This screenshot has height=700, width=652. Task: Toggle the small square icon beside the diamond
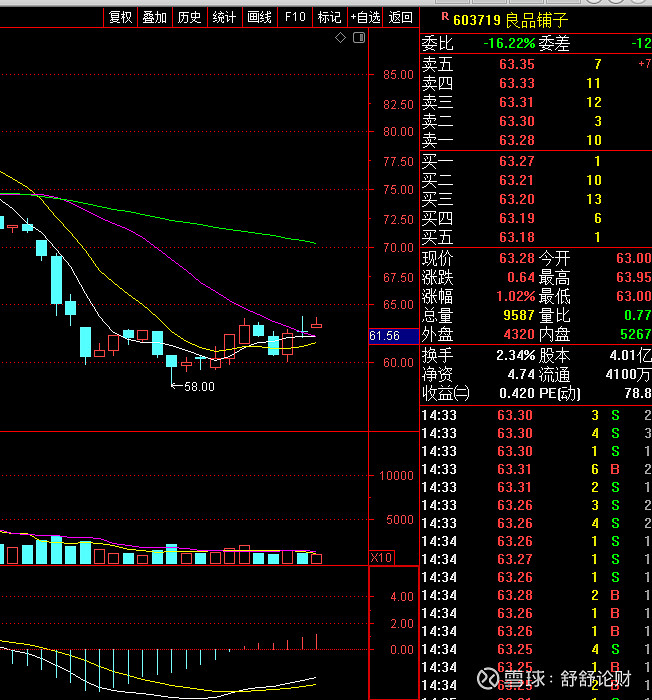(357, 38)
